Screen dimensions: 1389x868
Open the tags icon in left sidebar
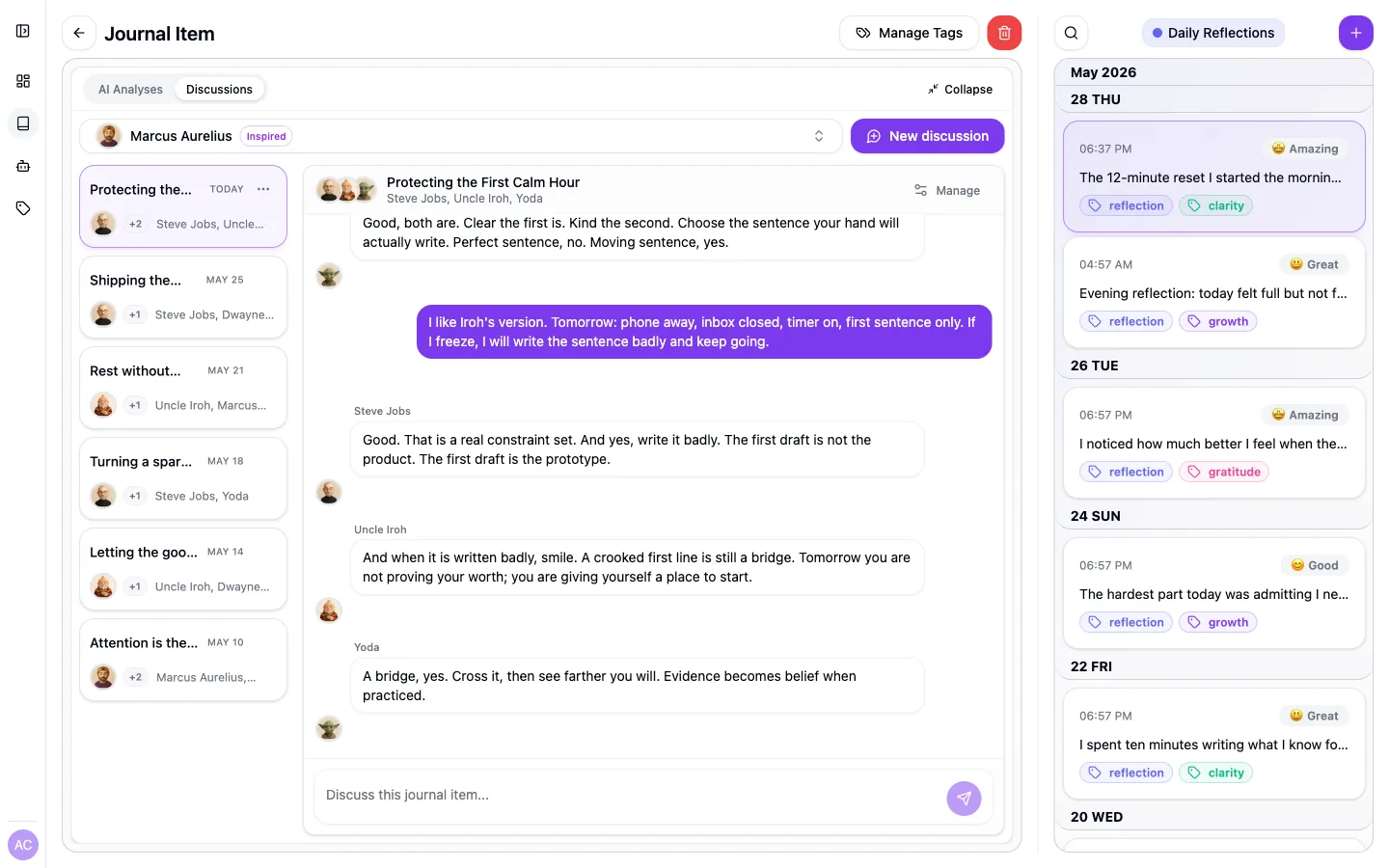pyautogui.click(x=23, y=208)
